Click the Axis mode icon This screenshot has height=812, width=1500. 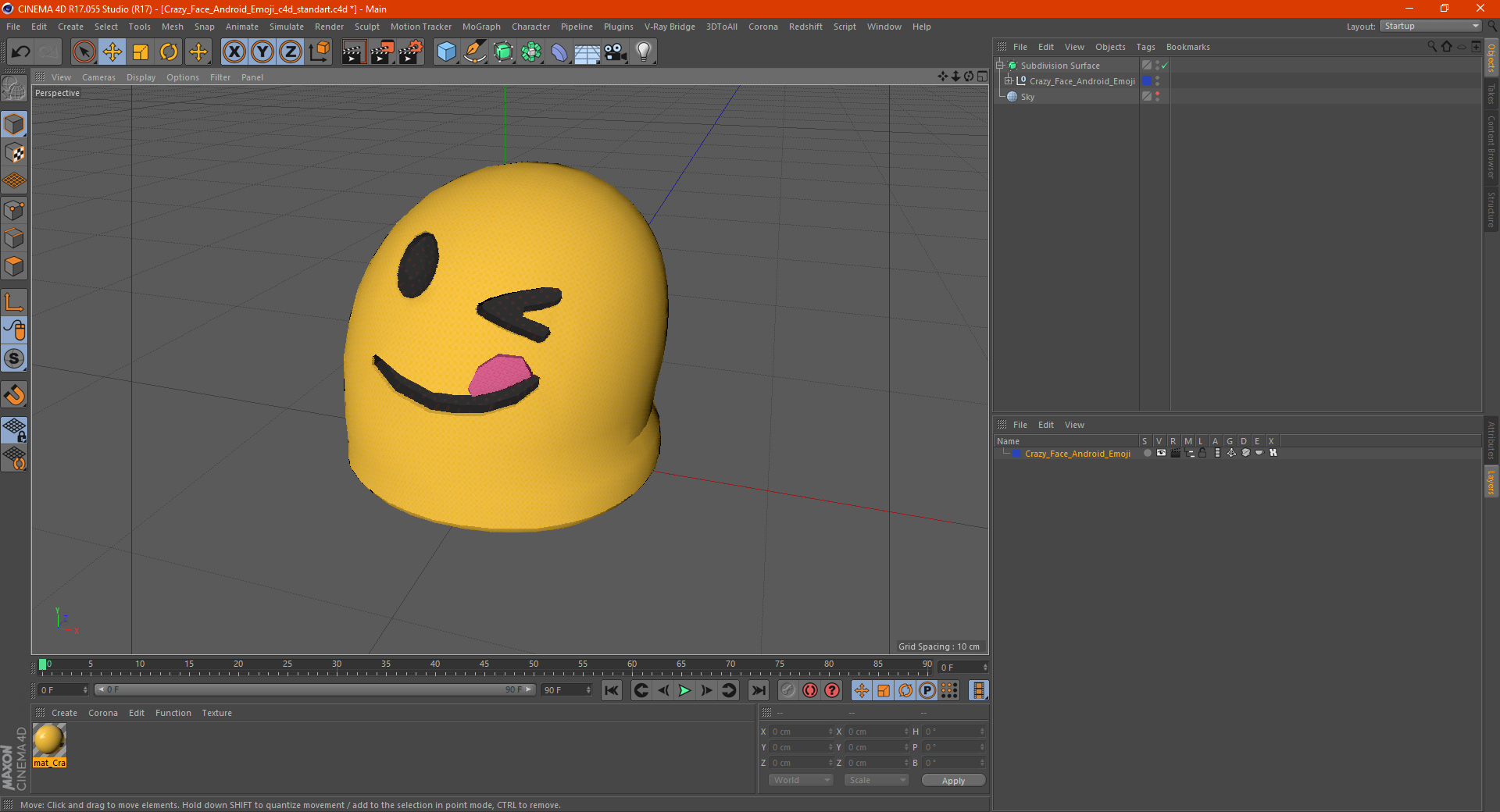[x=14, y=302]
